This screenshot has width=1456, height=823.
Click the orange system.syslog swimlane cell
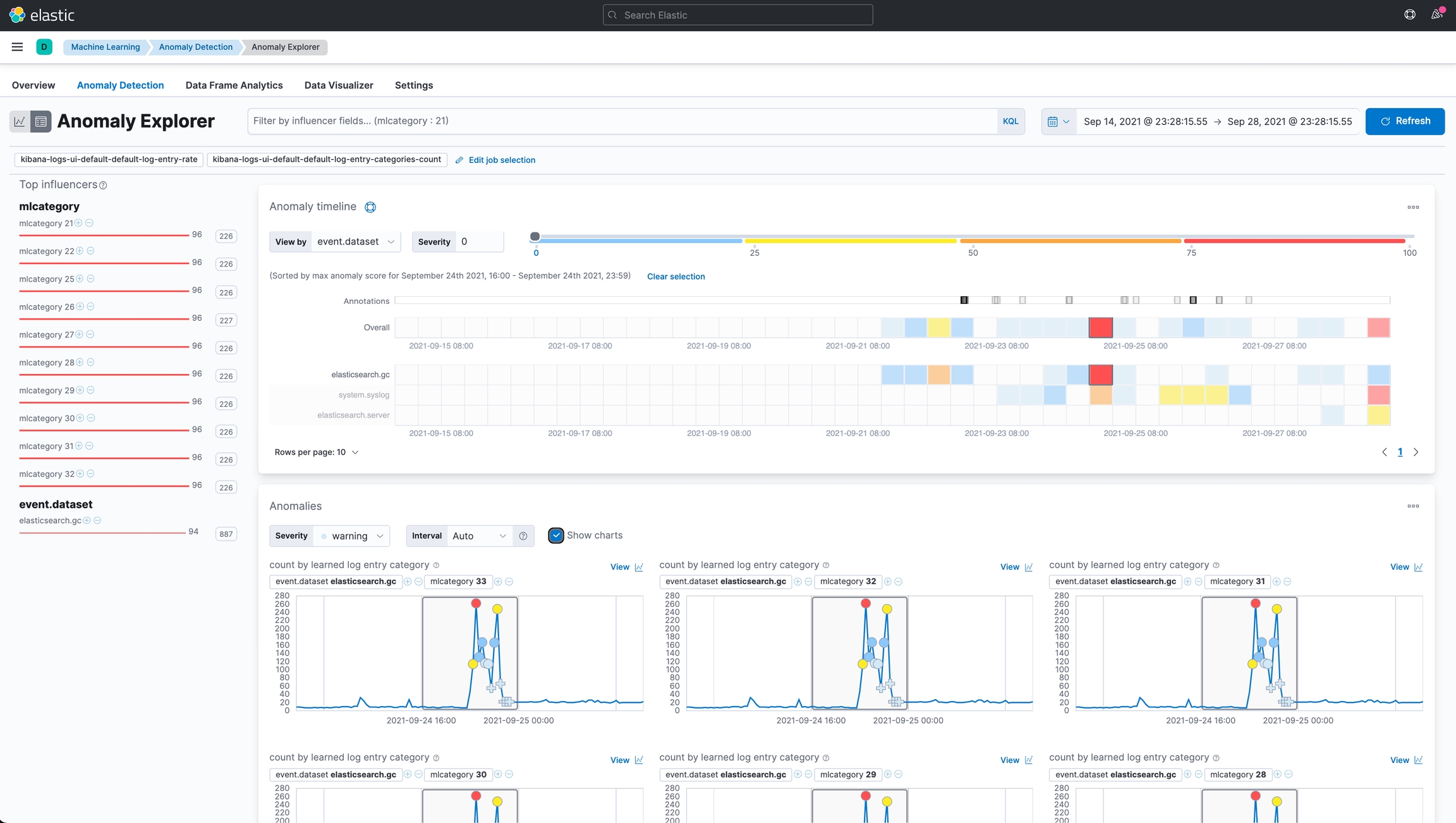coord(1100,395)
